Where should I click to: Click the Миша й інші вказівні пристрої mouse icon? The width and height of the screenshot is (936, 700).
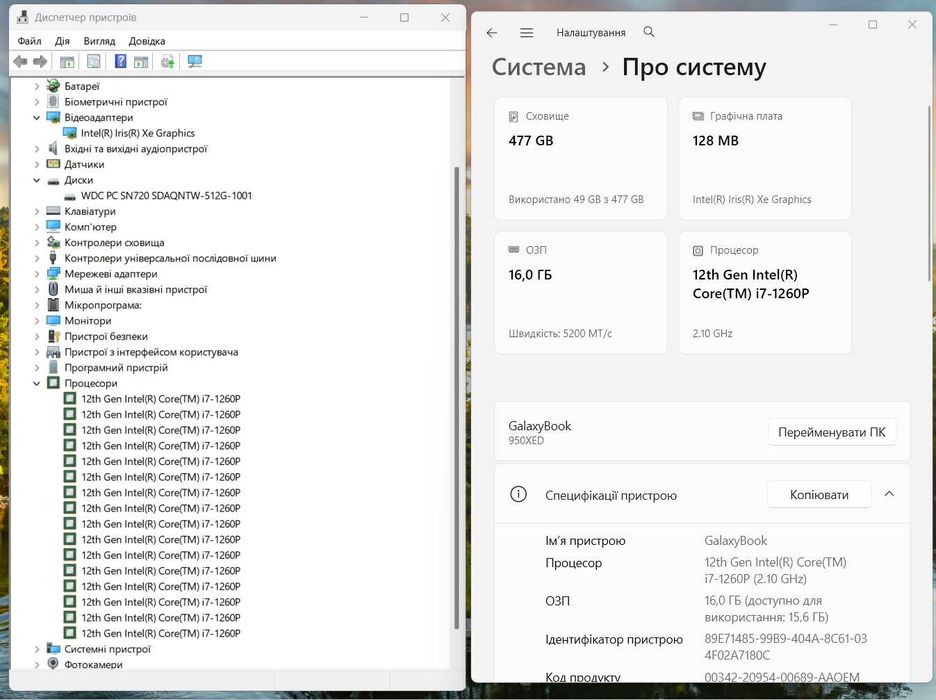click(53, 289)
